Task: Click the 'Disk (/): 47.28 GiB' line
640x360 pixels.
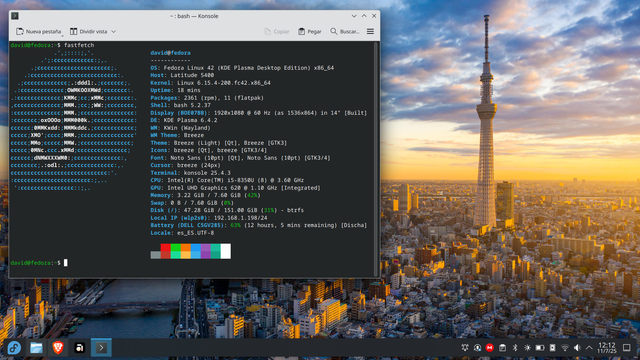Action: click(227, 210)
